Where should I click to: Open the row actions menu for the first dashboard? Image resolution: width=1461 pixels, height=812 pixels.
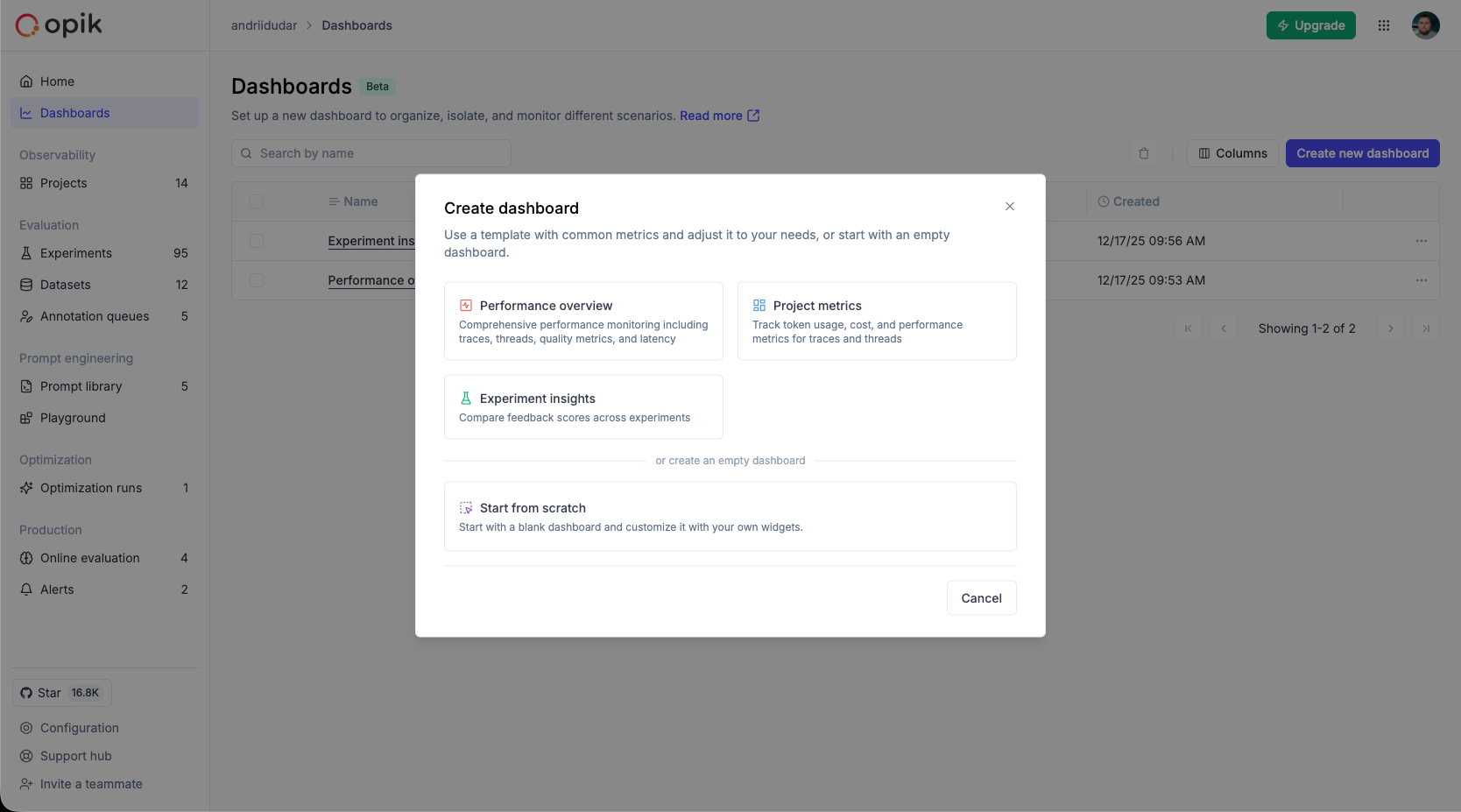(1421, 241)
